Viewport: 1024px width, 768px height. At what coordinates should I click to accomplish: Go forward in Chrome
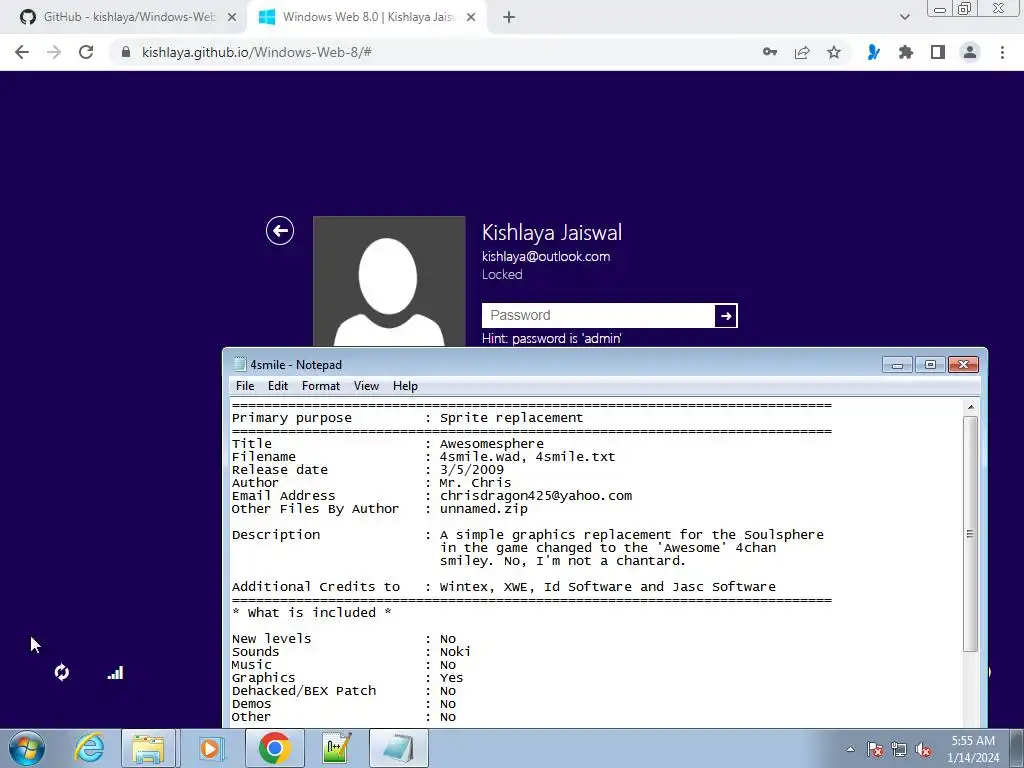tap(54, 52)
